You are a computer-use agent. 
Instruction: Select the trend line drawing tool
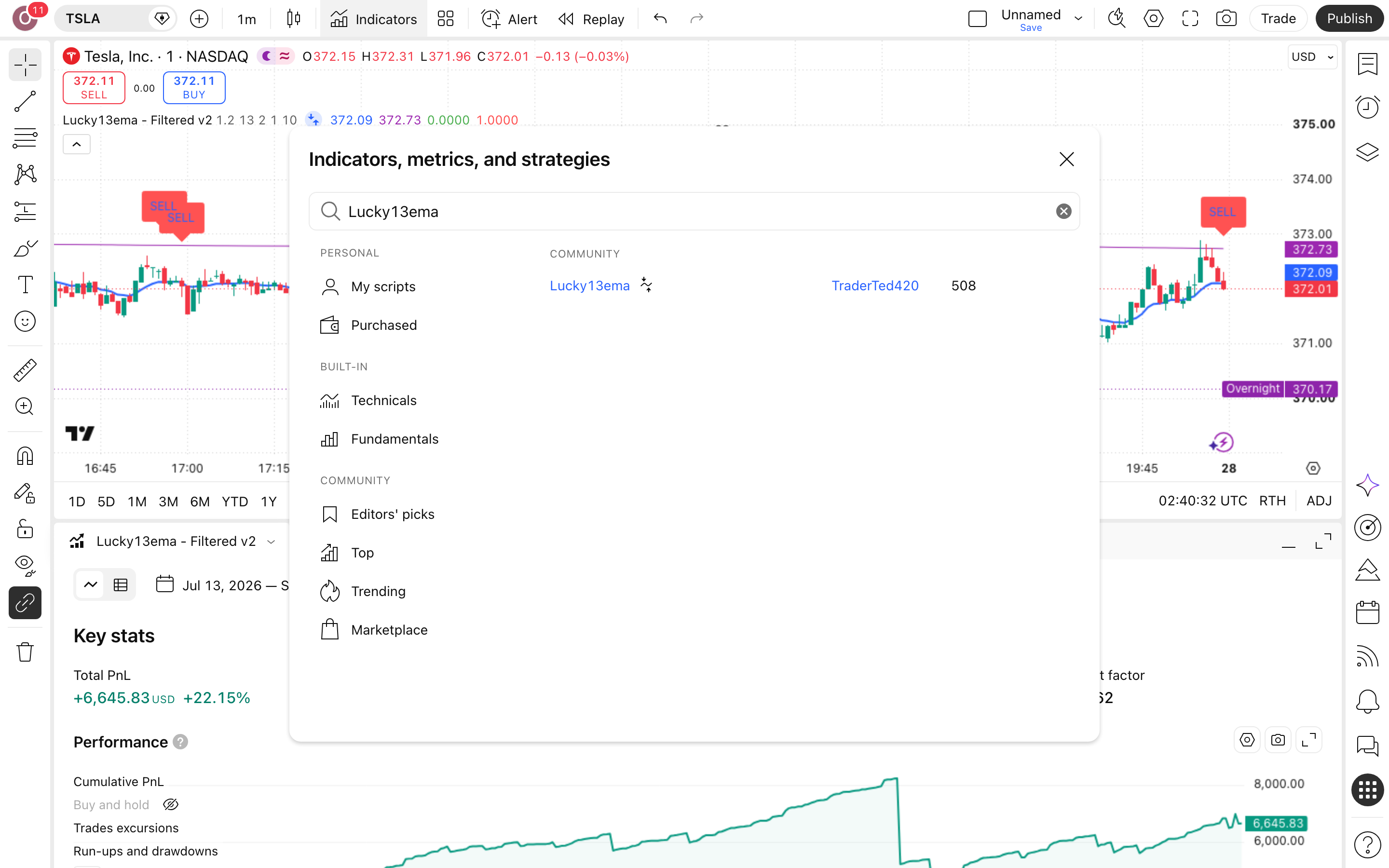point(25,102)
